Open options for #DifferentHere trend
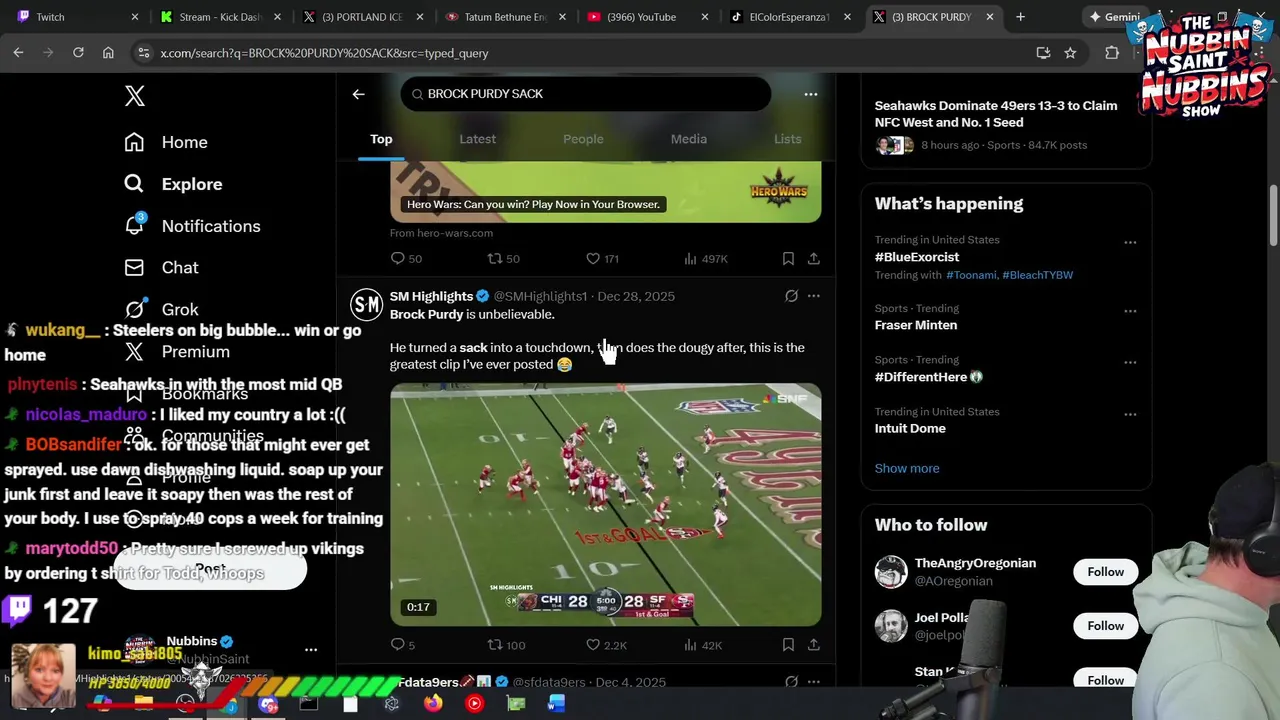The height and width of the screenshot is (720, 1280). 1130,362
